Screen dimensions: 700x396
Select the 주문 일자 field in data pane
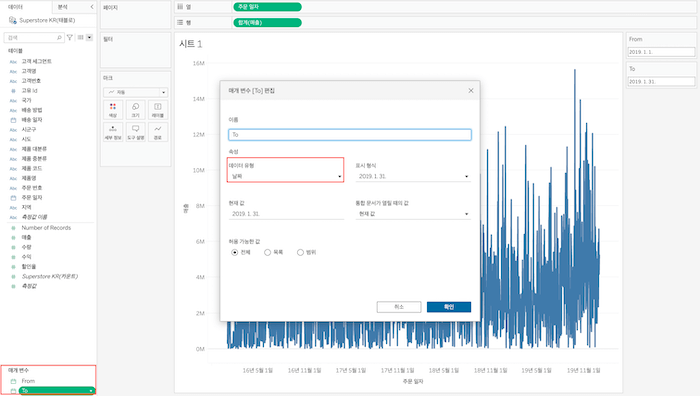[x=32, y=197]
